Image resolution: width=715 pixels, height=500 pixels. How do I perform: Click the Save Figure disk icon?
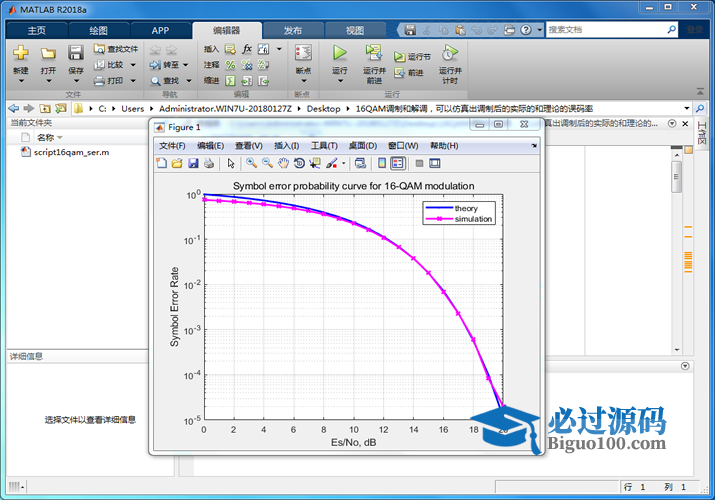(193, 163)
